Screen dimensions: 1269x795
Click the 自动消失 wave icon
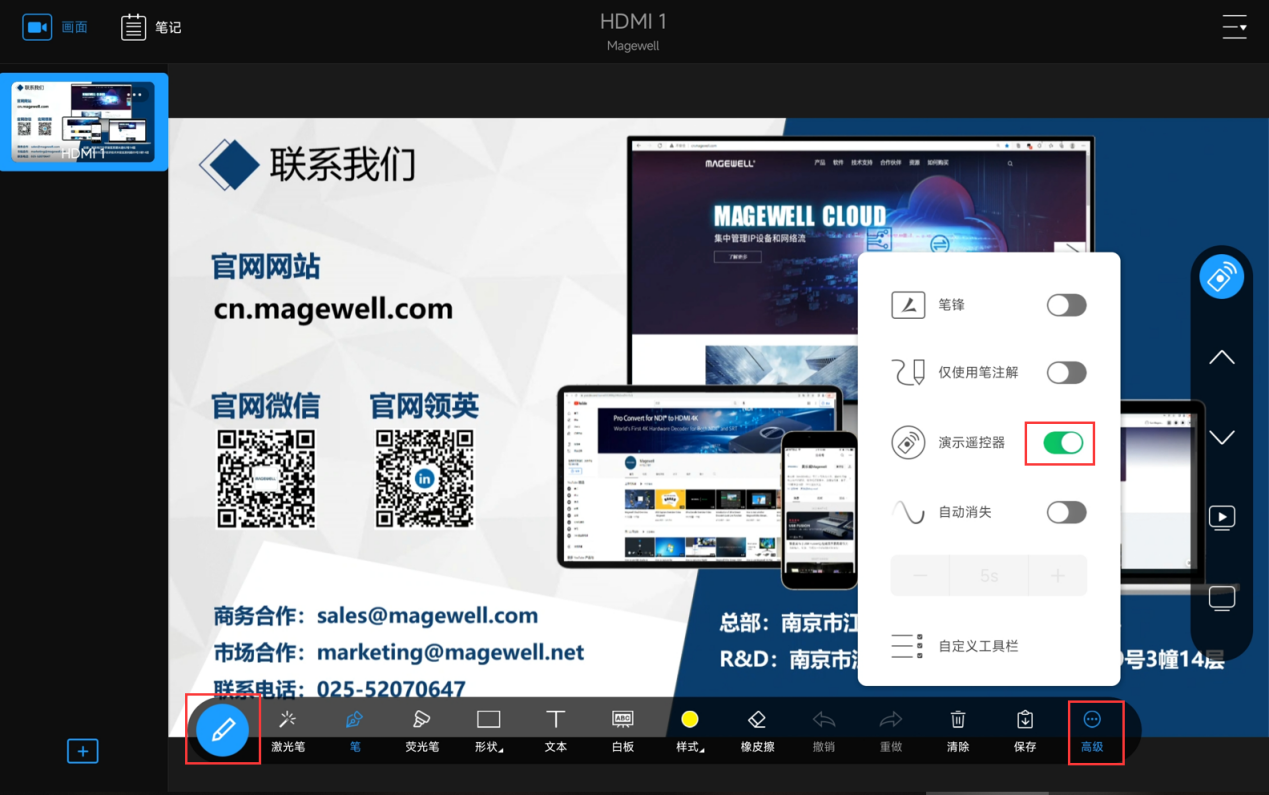tap(908, 512)
